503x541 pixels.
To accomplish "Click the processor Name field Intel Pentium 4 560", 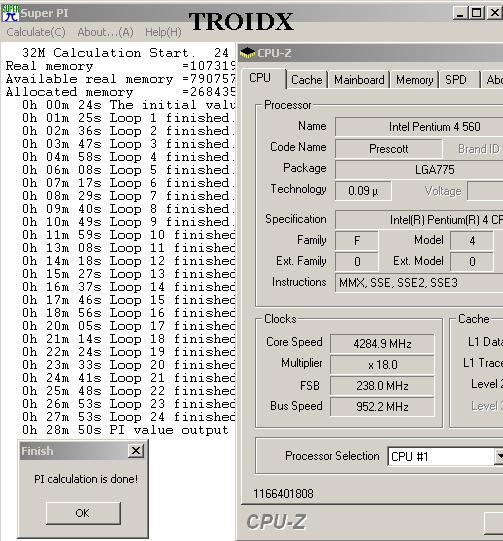I will coord(419,127).
